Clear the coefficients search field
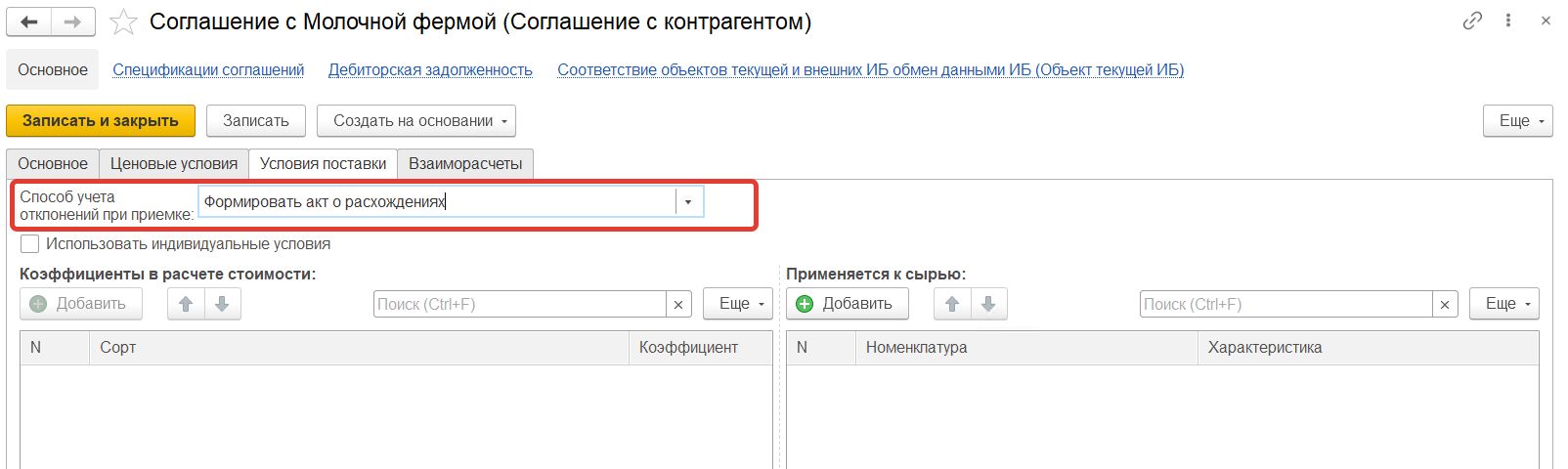The height and width of the screenshot is (469, 1568). (678, 305)
